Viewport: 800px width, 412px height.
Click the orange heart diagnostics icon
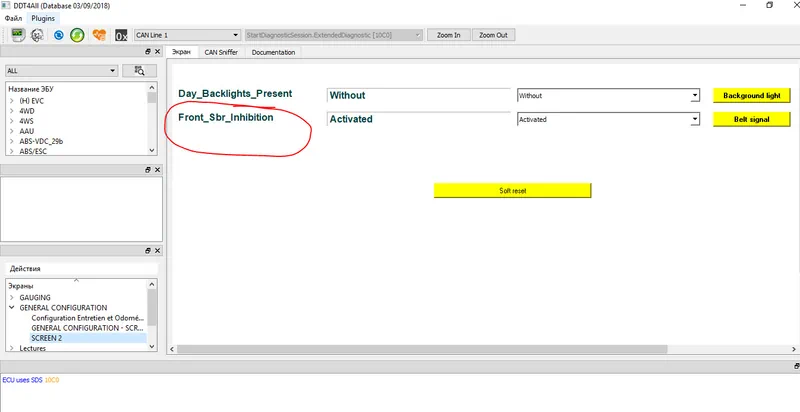point(99,35)
